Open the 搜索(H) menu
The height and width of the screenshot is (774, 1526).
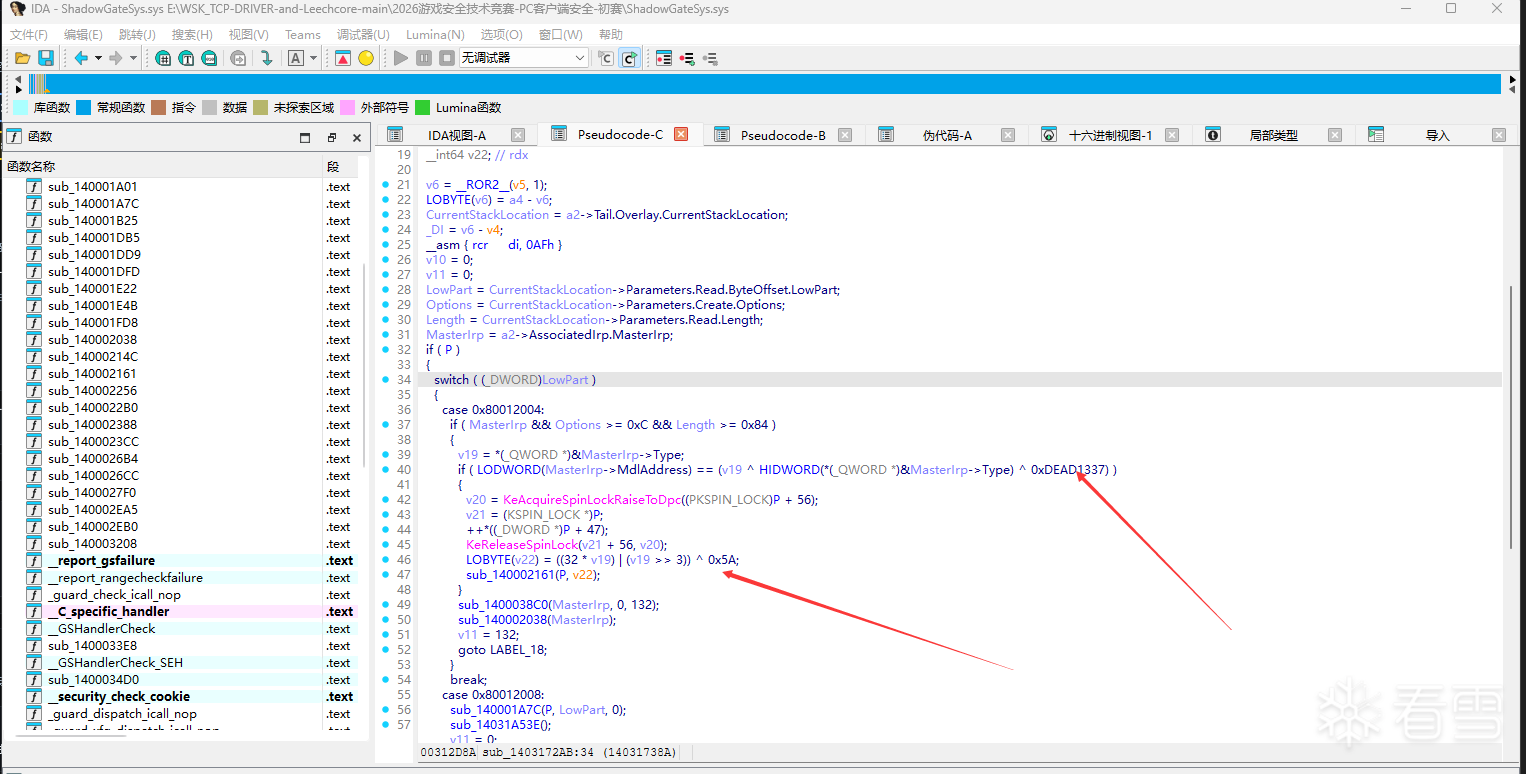pyautogui.click(x=192, y=34)
